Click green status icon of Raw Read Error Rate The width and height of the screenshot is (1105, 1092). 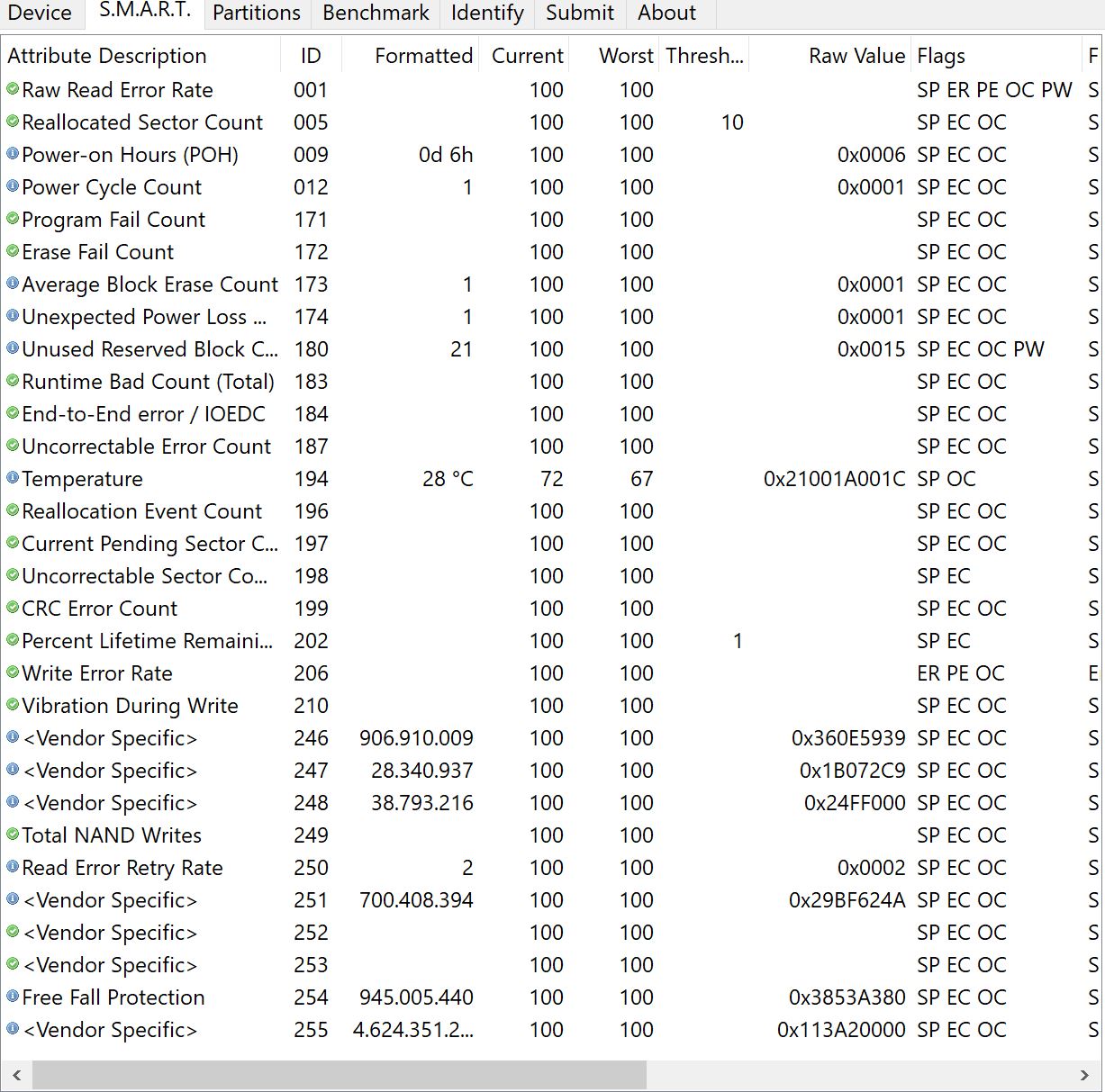click(13, 89)
